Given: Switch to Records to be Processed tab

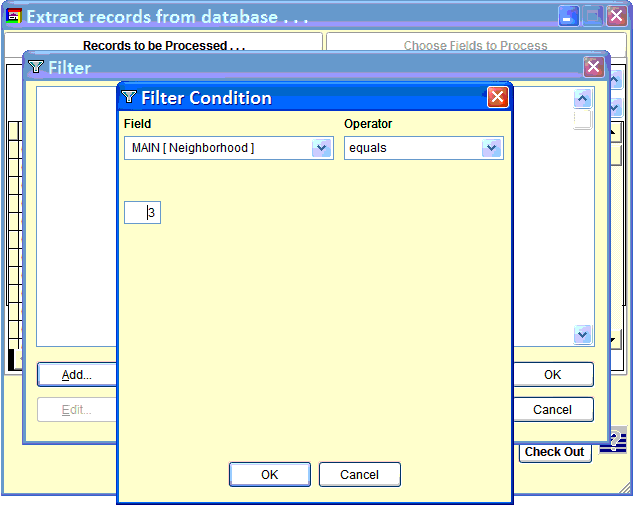Looking at the screenshot, I should 164,45.
